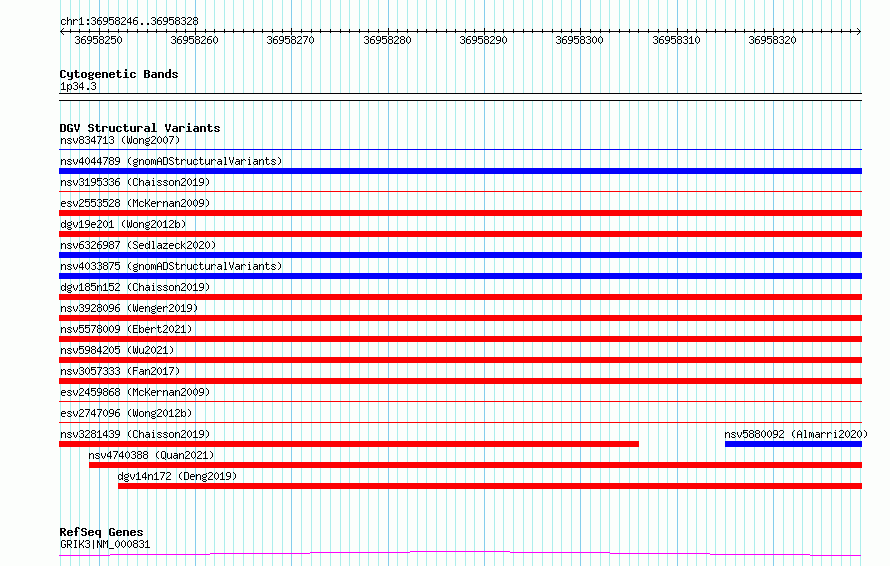The height and width of the screenshot is (566, 890).
Task: Click ruler position 36958300
Action: click(579, 40)
